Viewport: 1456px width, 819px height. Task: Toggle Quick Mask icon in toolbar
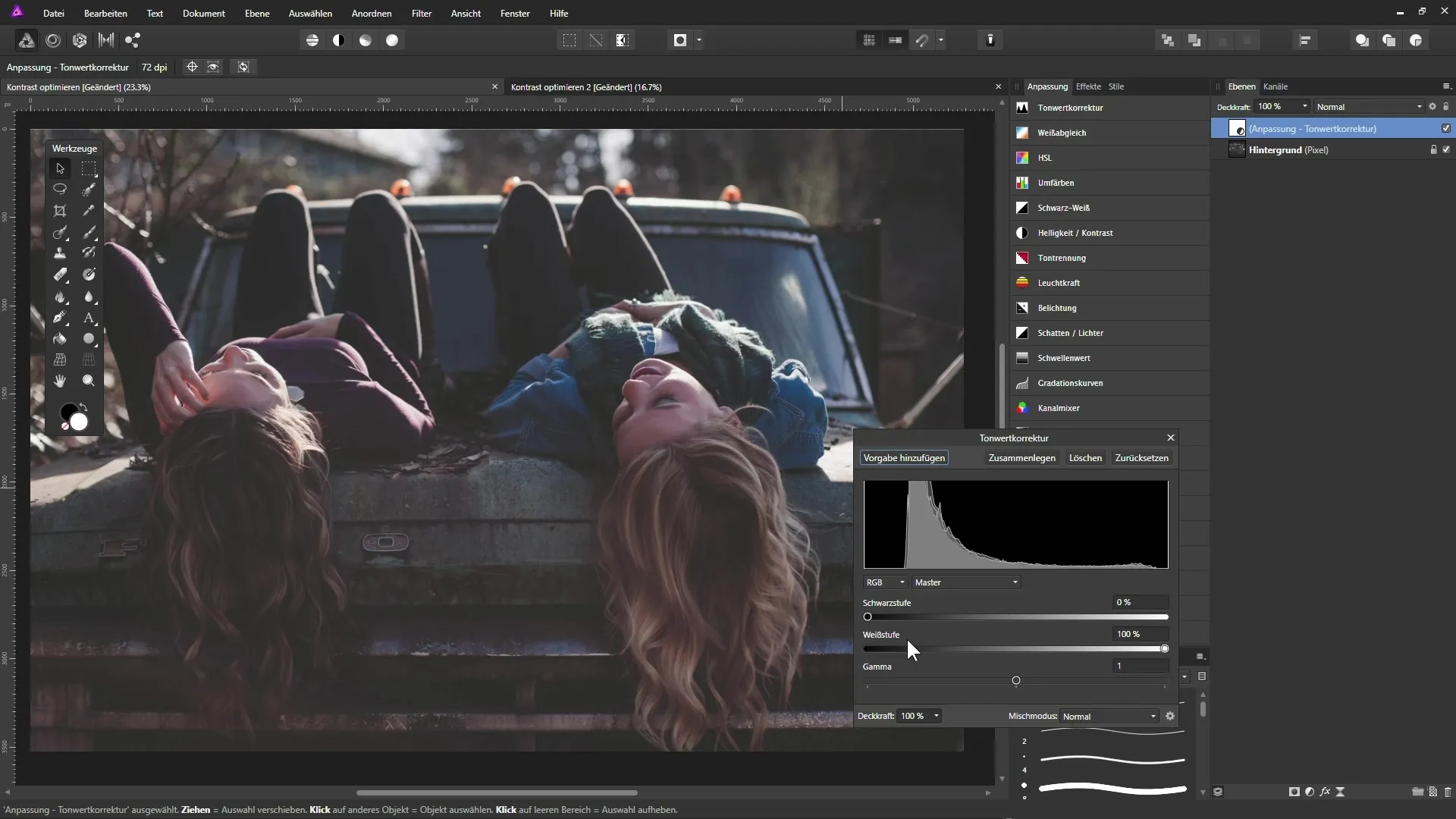point(680,40)
